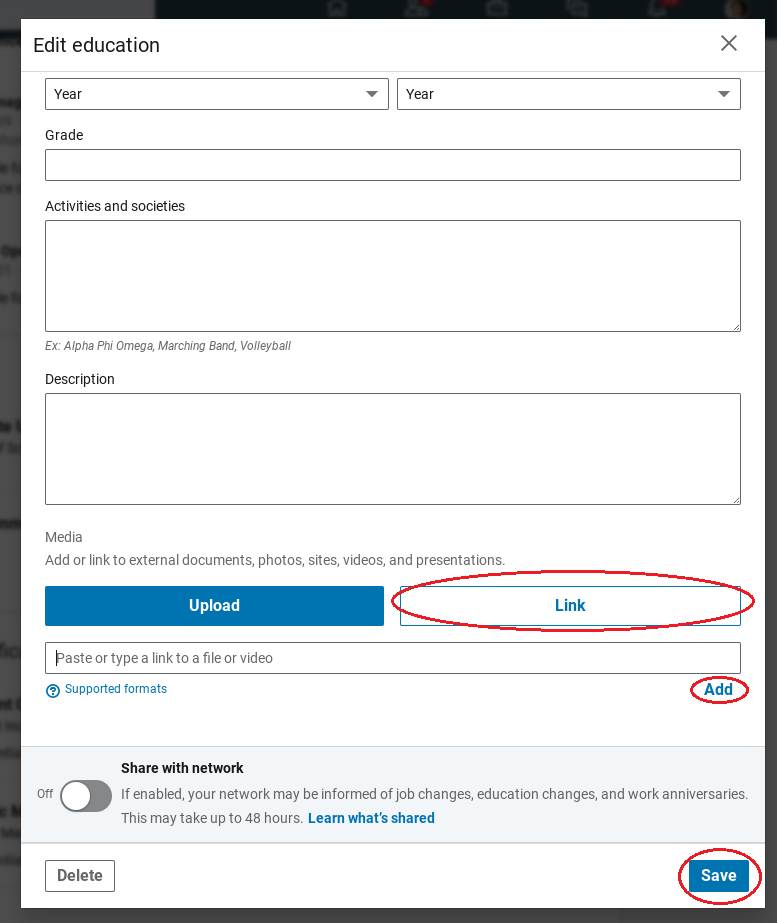Delete this education entry
This screenshot has height=923, width=777.
pyautogui.click(x=80, y=876)
